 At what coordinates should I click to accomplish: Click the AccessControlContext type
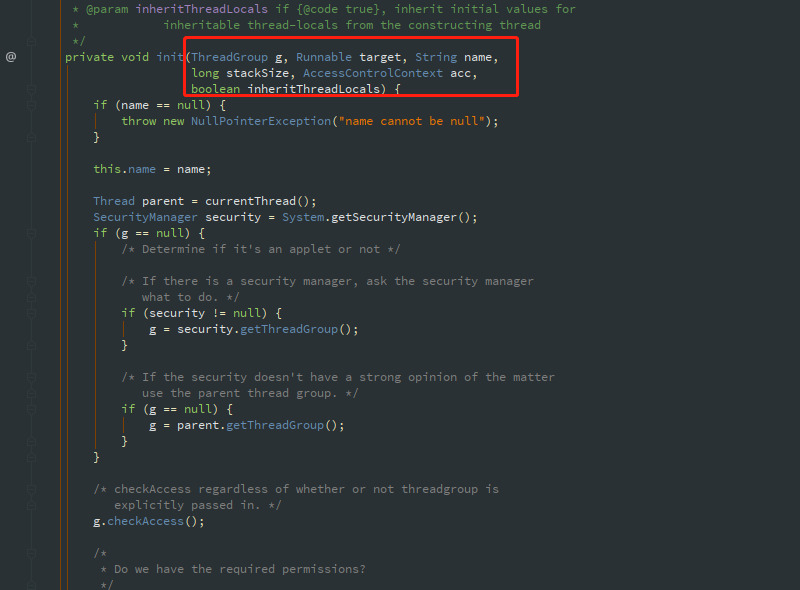pyautogui.click(x=373, y=73)
